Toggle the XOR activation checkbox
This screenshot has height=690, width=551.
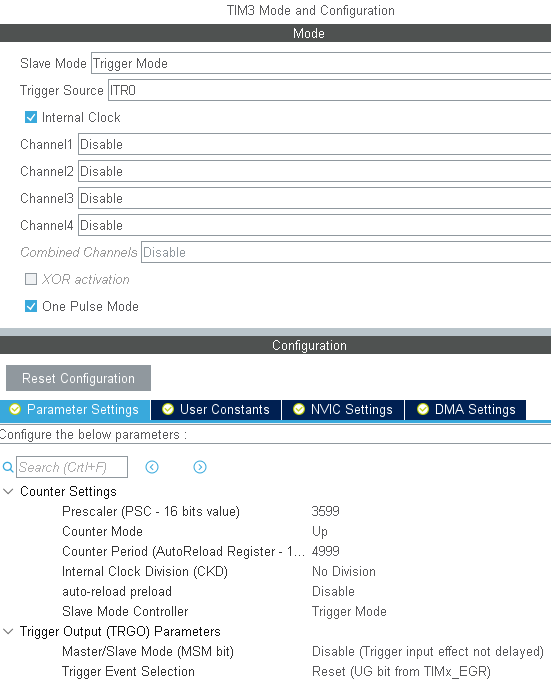31,279
